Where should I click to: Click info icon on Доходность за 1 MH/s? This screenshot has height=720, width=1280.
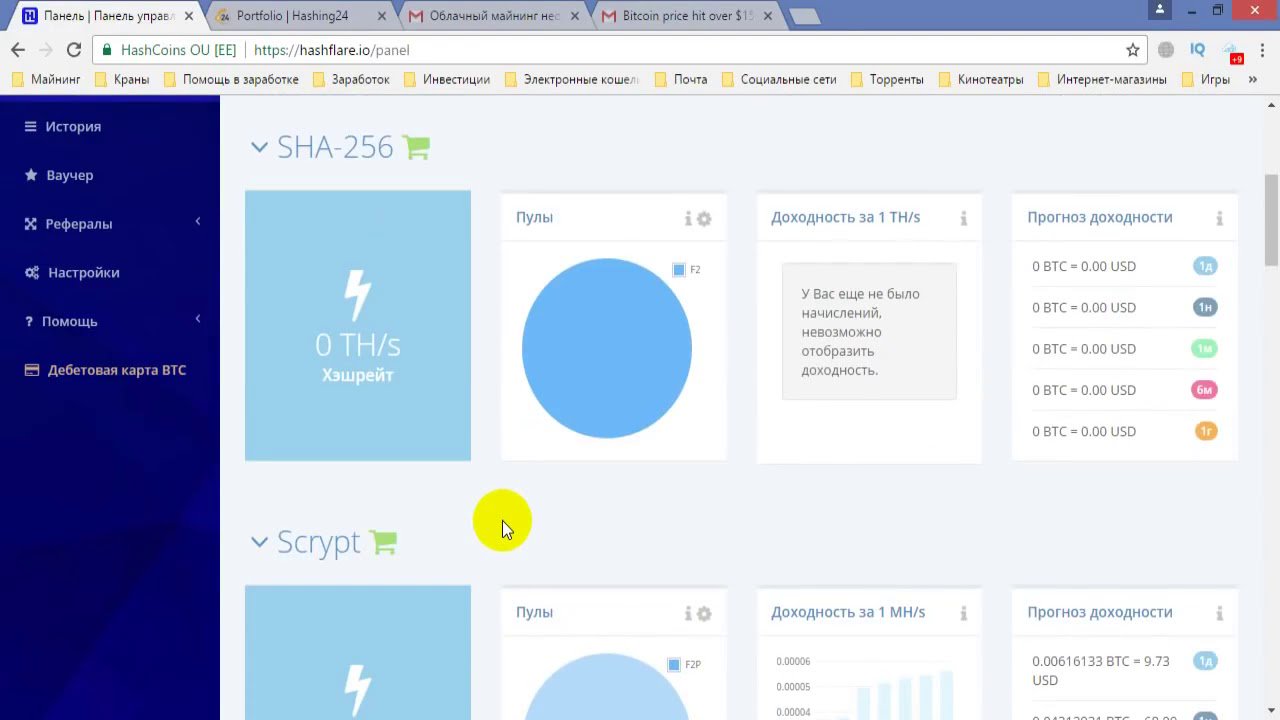click(x=964, y=613)
